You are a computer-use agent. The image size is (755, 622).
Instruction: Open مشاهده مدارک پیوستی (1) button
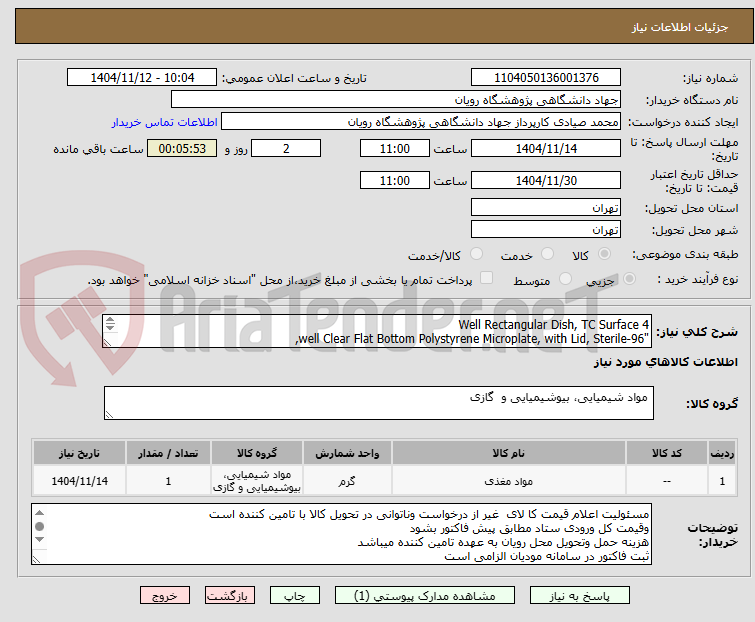tap(425, 596)
